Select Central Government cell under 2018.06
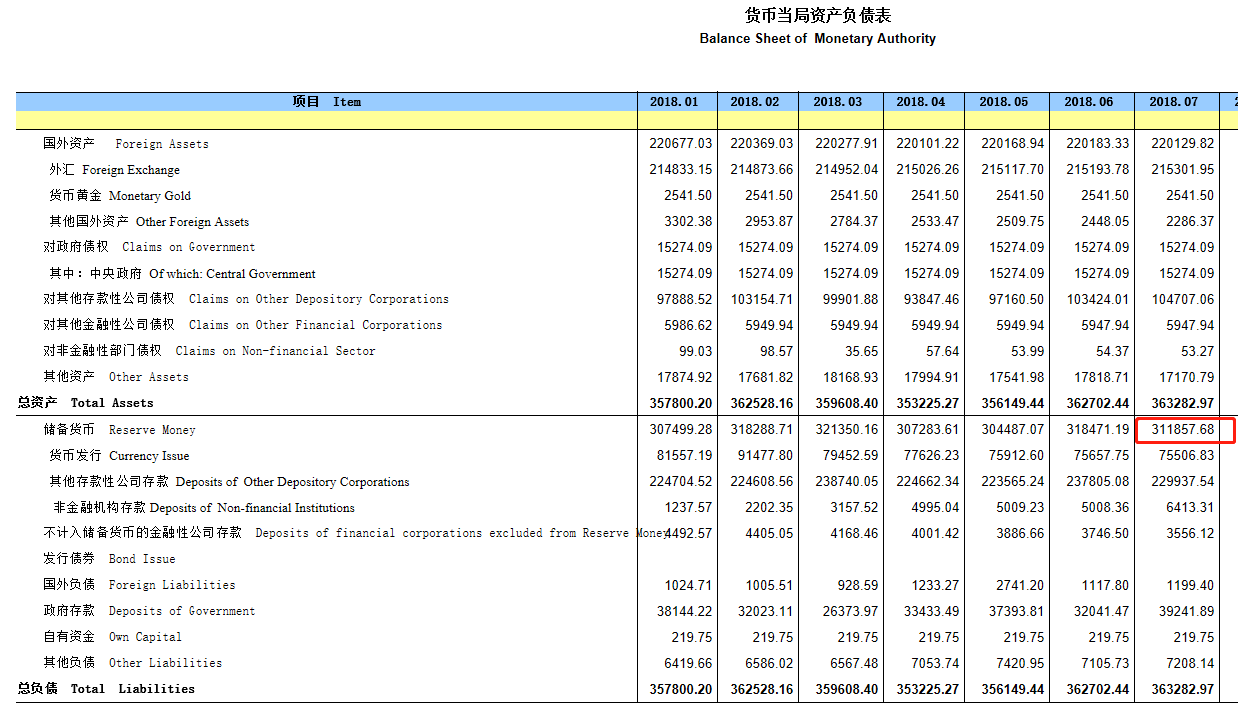 click(1102, 274)
